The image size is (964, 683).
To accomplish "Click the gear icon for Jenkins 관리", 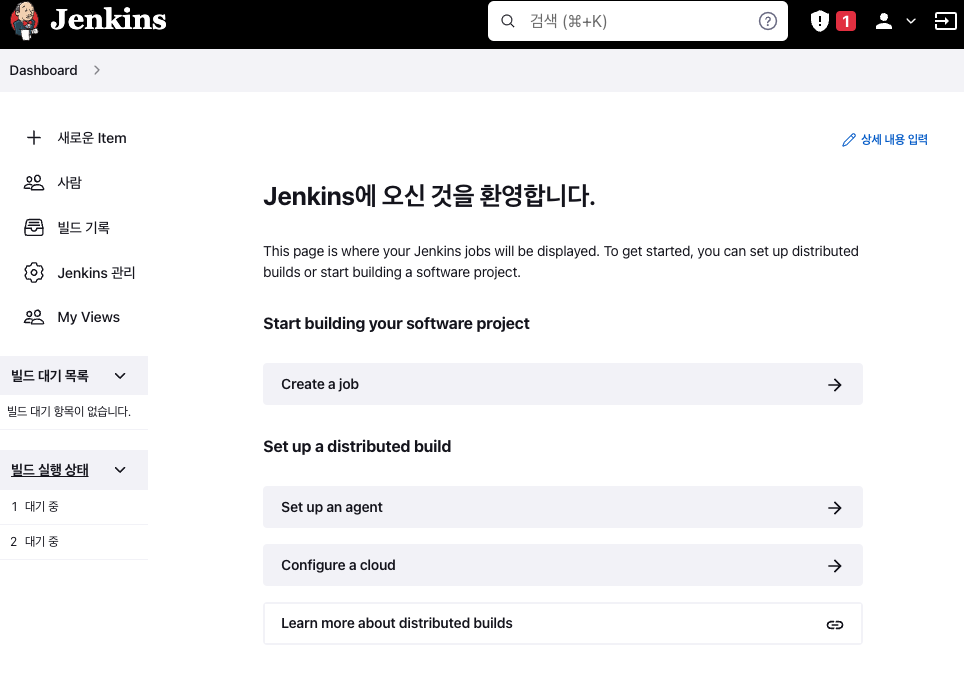I will click(x=34, y=272).
